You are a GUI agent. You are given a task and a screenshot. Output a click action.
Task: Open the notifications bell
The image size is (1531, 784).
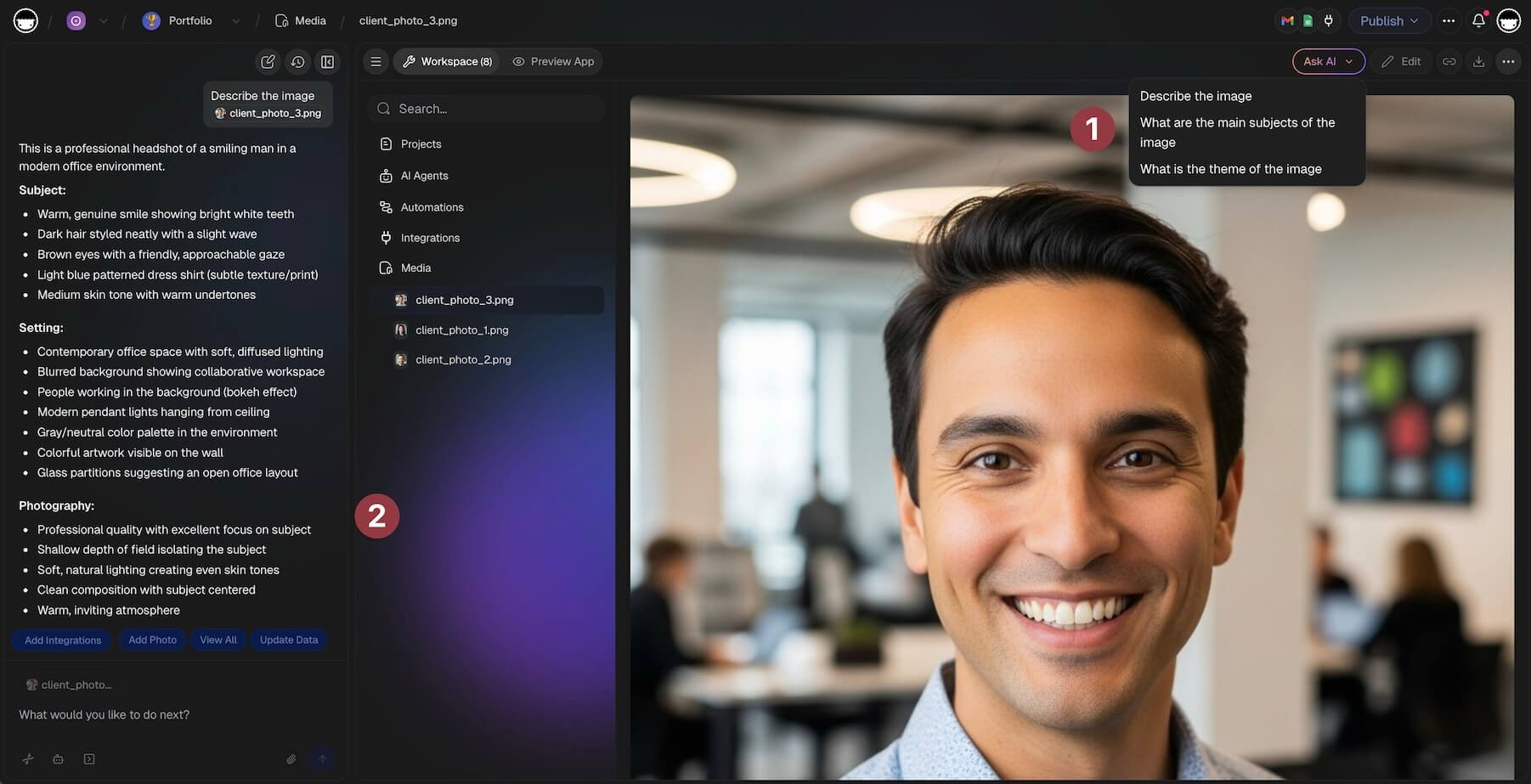[x=1478, y=20]
